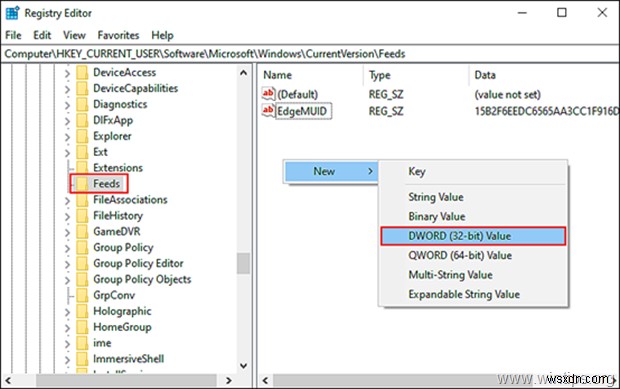Viewport: 620px width, 389px height.
Task: Click tree pane vertical scrollbar thumb
Action: click(x=244, y=263)
